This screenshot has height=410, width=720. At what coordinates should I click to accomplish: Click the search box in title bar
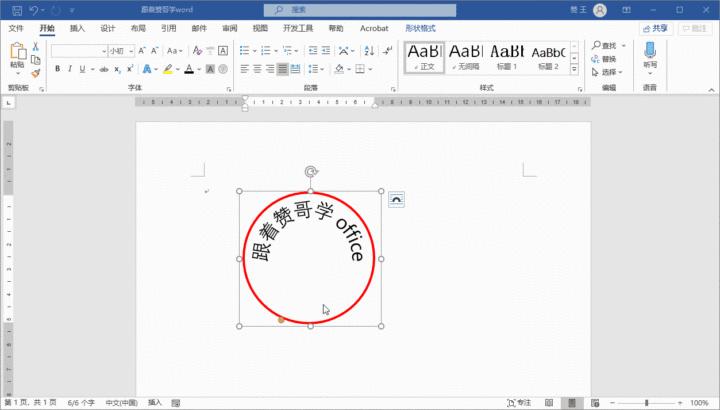point(360,10)
